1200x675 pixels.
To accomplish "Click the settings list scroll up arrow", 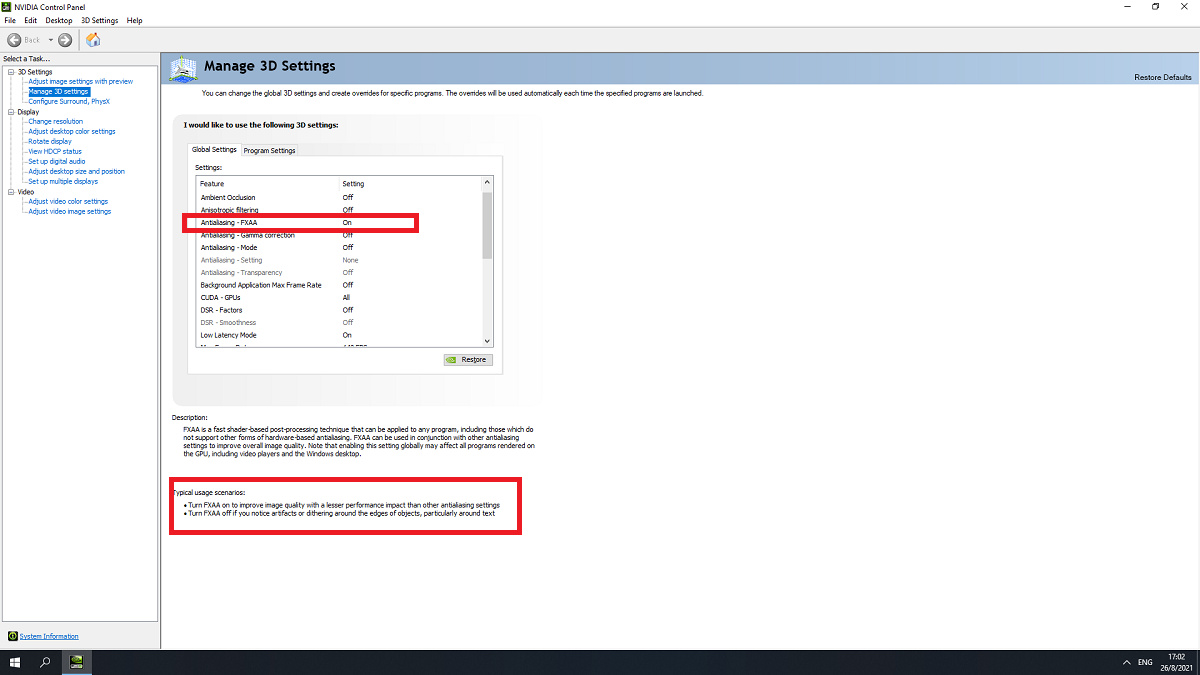I will click(x=488, y=183).
